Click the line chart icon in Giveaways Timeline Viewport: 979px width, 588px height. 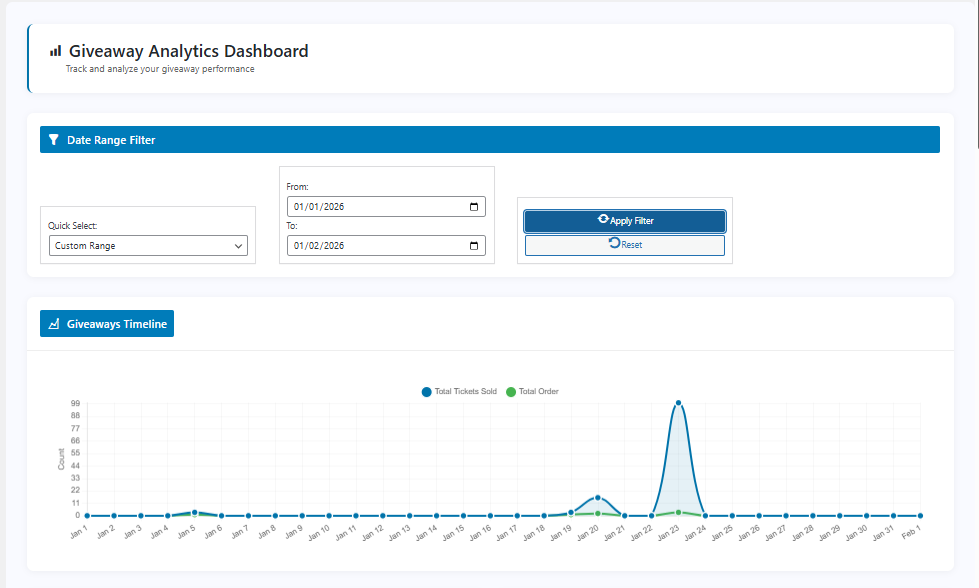54,324
